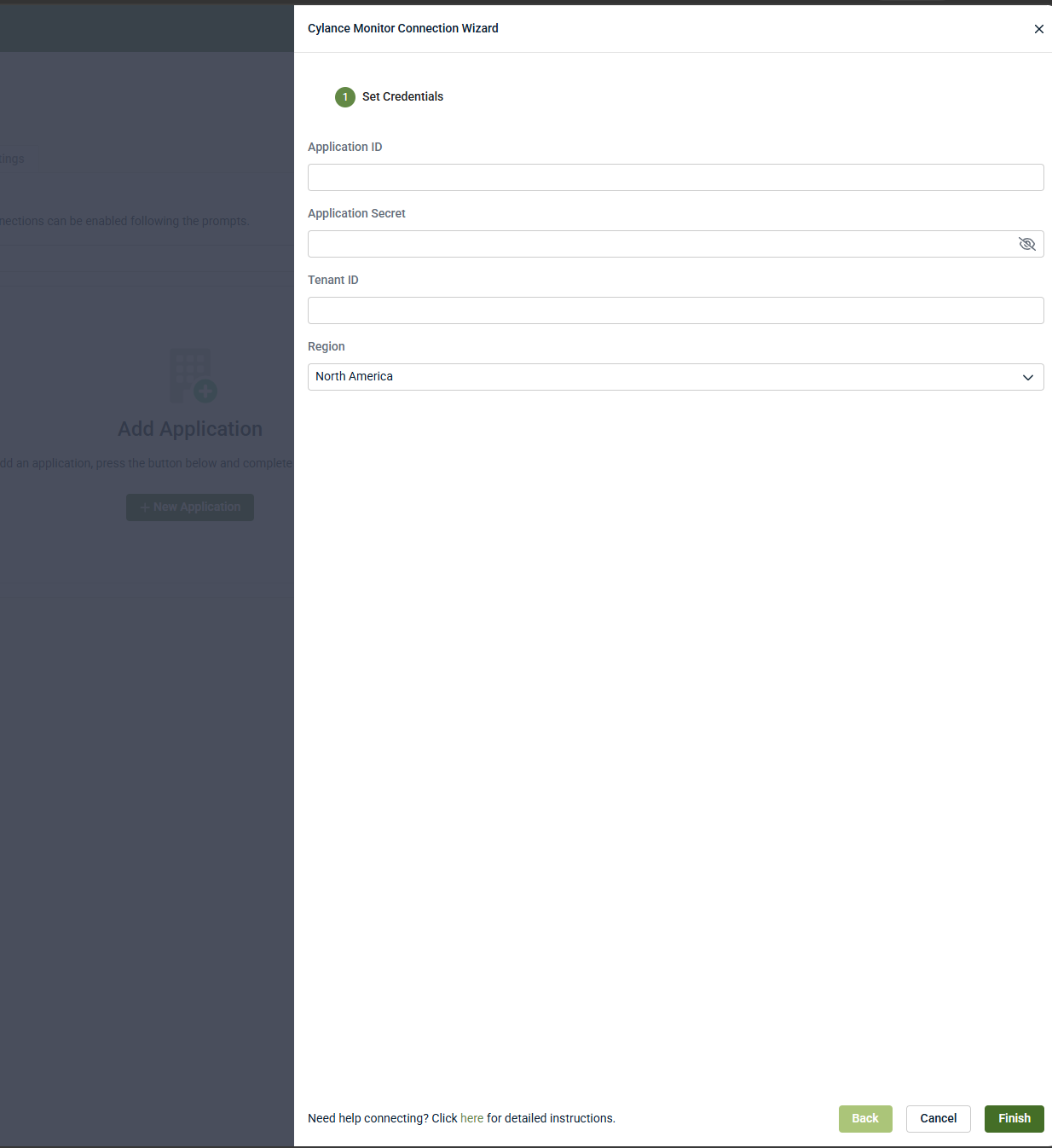
Task: Click the wizard title text
Action: click(x=403, y=28)
